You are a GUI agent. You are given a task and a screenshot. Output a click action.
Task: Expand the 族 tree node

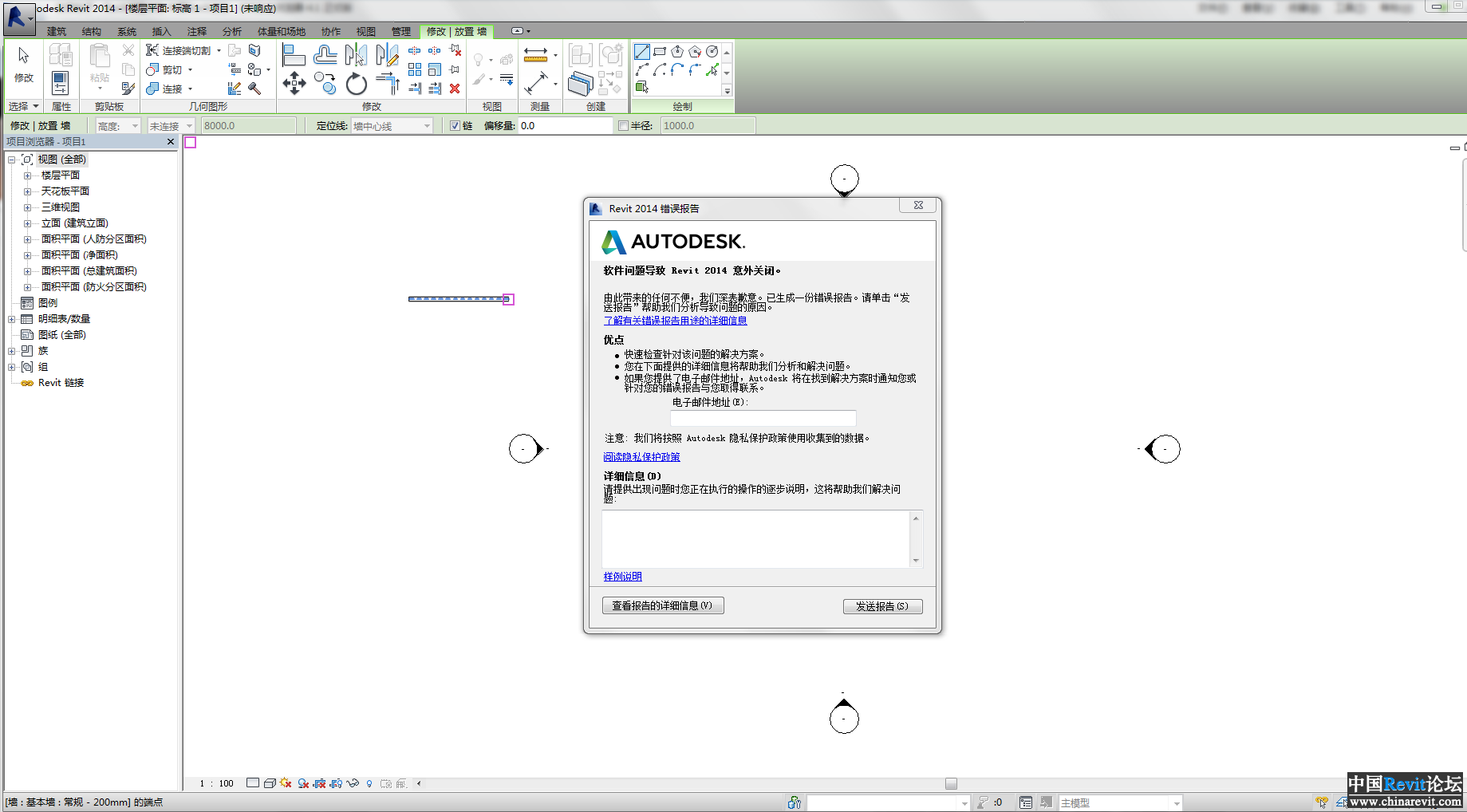[12, 351]
